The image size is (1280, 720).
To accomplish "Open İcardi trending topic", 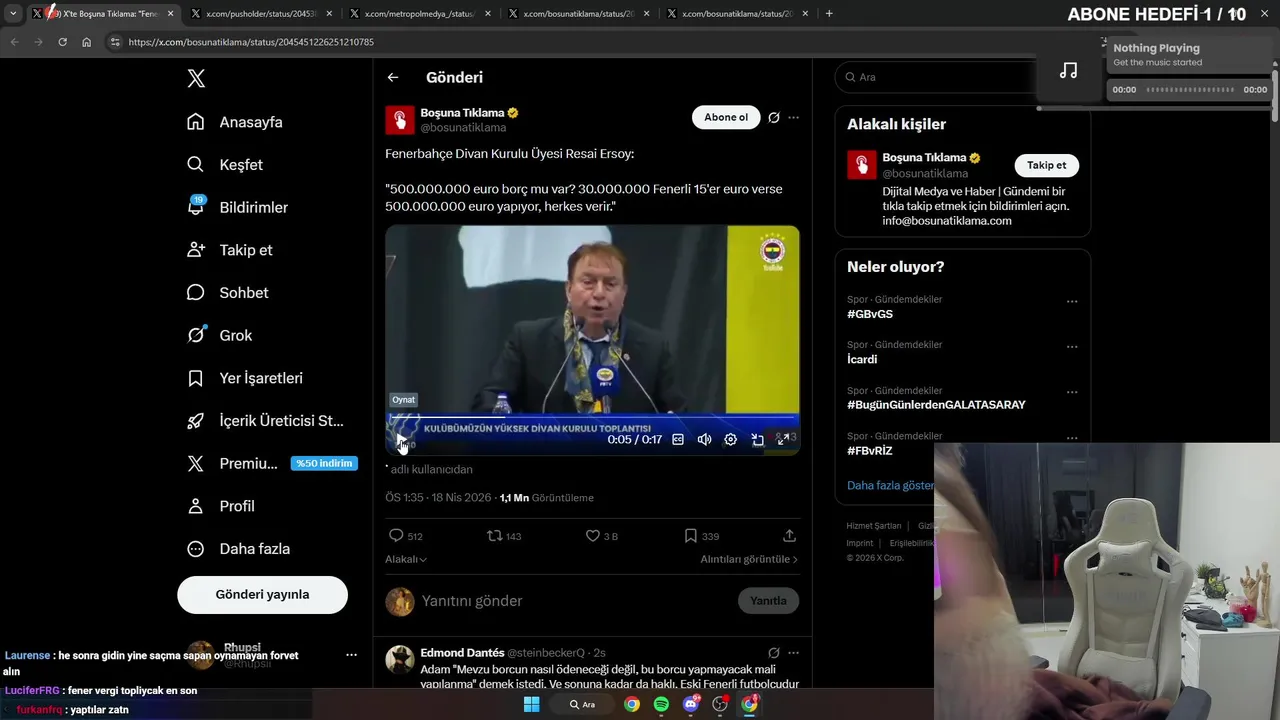I will click(x=862, y=360).
